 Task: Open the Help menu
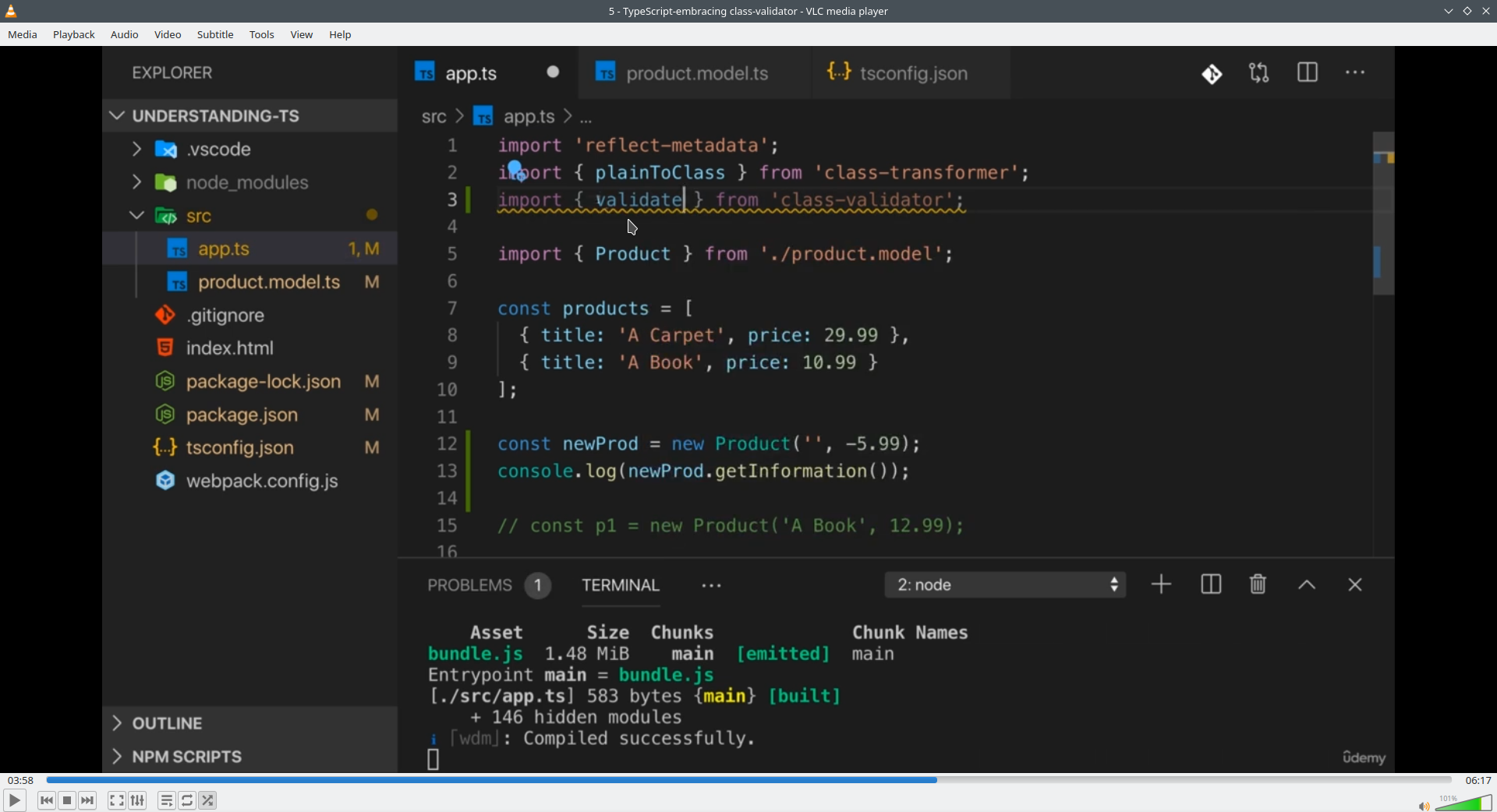coord(340,35)
